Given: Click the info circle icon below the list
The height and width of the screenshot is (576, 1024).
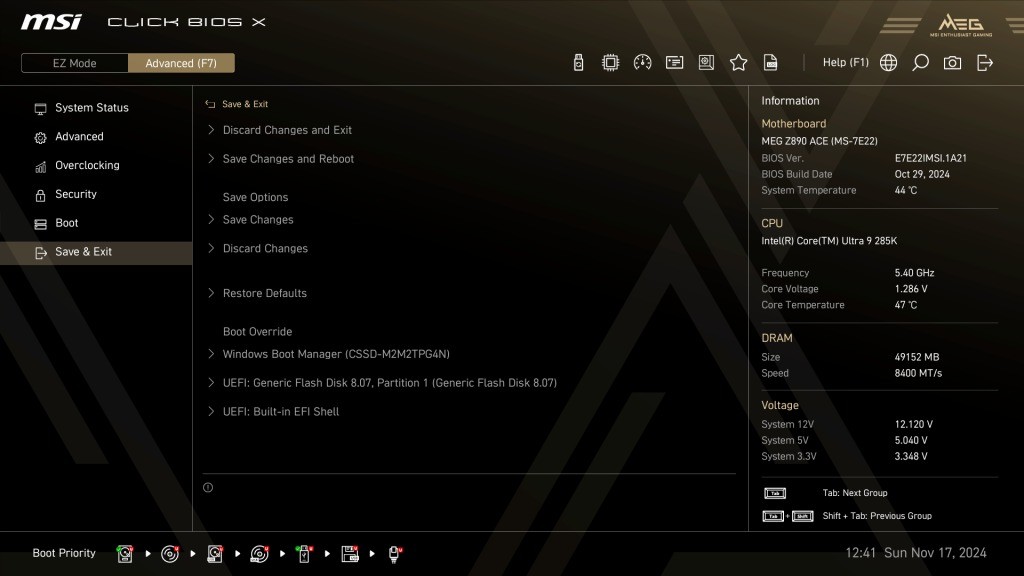Looking at the screenshot, I should 208,487.
